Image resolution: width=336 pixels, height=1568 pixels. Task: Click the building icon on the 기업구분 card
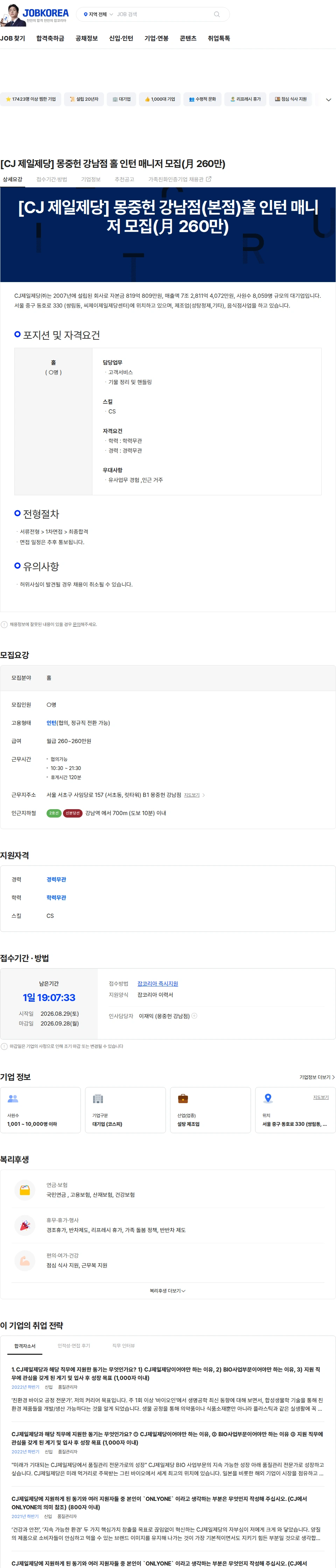[x=98, y=1099]
